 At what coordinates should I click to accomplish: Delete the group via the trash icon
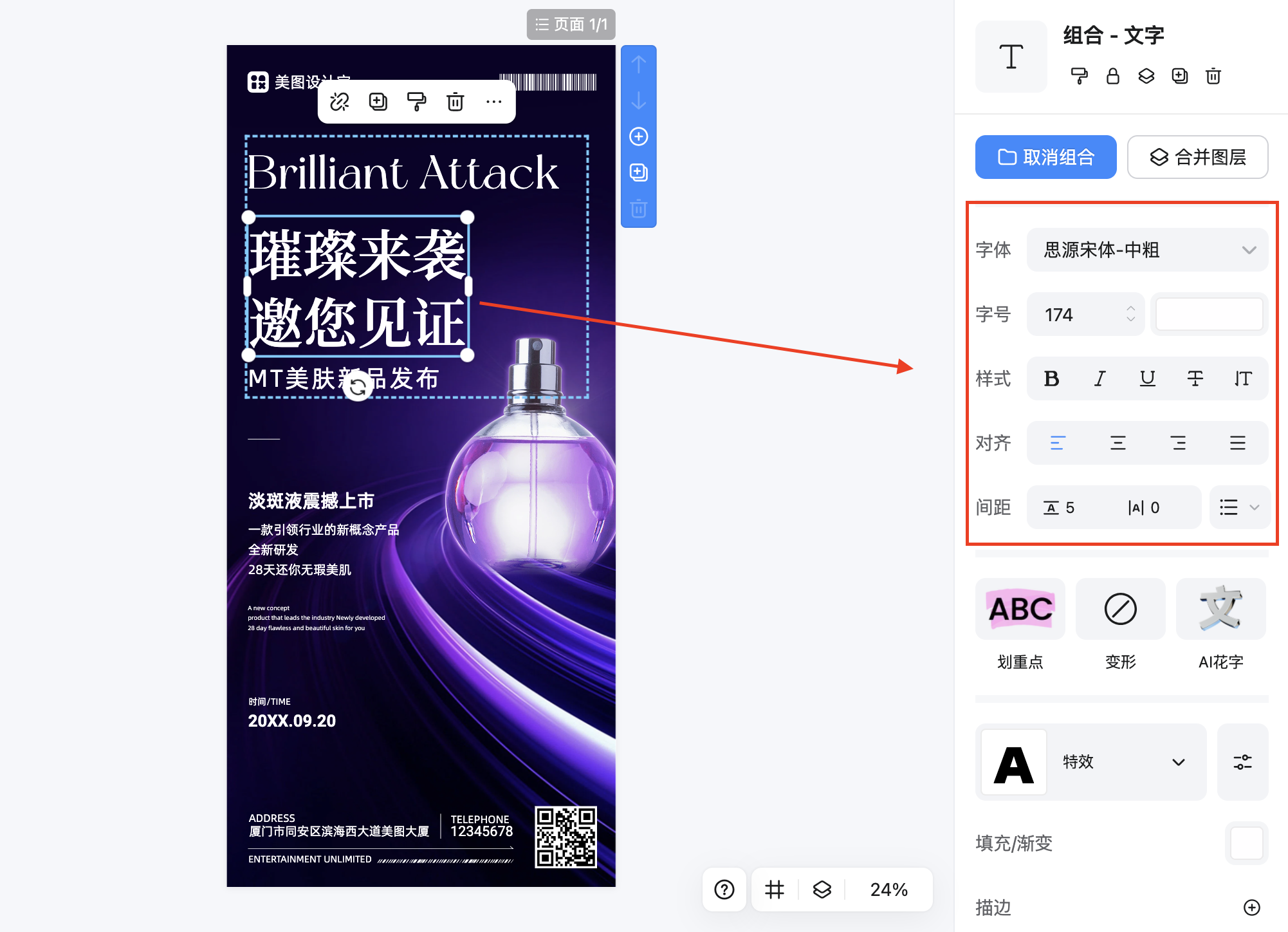click(1214, 77)
